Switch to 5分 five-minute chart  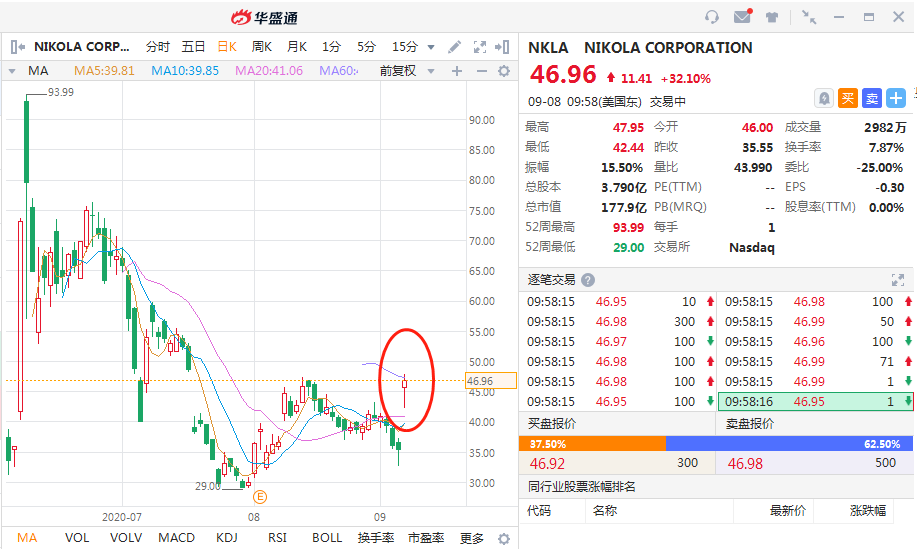(366, 47)
